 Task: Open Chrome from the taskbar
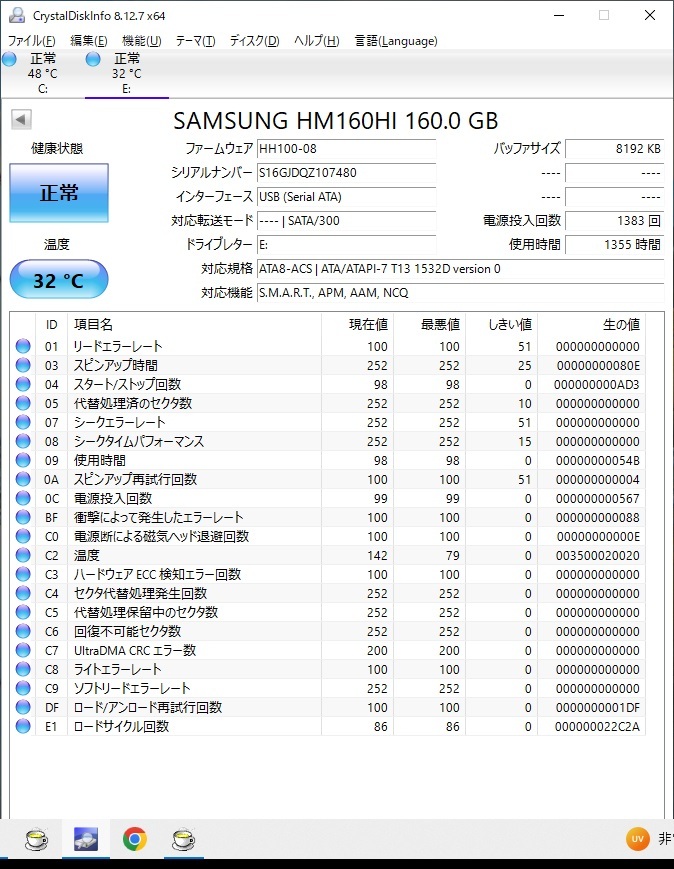(x=135, y=838)
